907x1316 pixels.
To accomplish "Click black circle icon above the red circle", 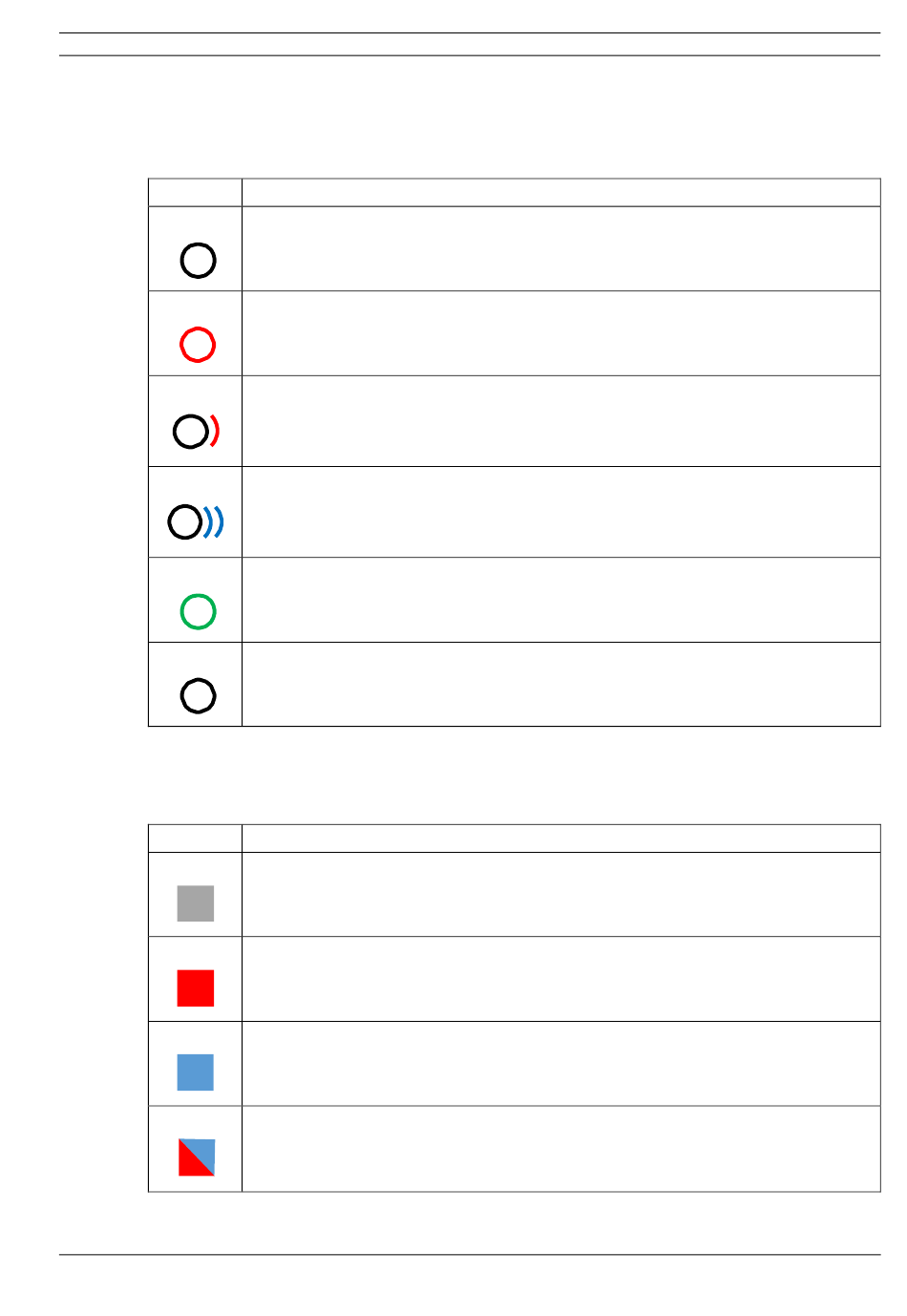I will tap(198, 260).
